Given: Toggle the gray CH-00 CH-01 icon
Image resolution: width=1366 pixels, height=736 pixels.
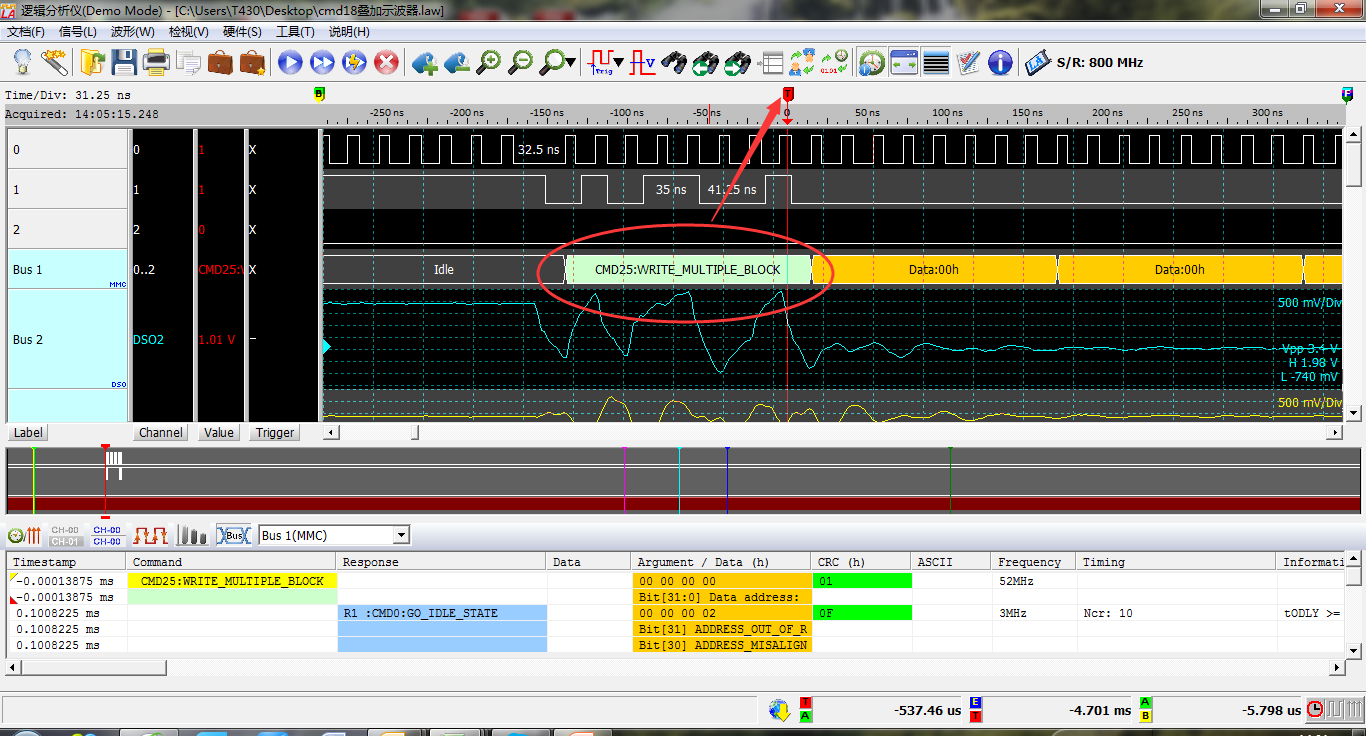Looking at the screenshot, I should click(65, 535).
